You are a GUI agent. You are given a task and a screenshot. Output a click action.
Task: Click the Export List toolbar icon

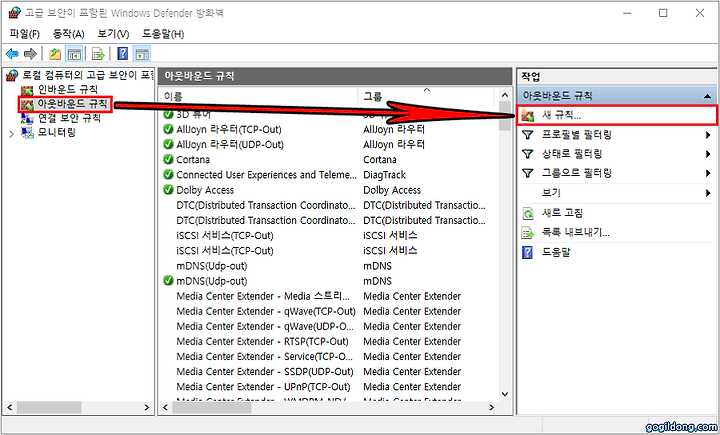pyautogui.click(x=98, y=54)
